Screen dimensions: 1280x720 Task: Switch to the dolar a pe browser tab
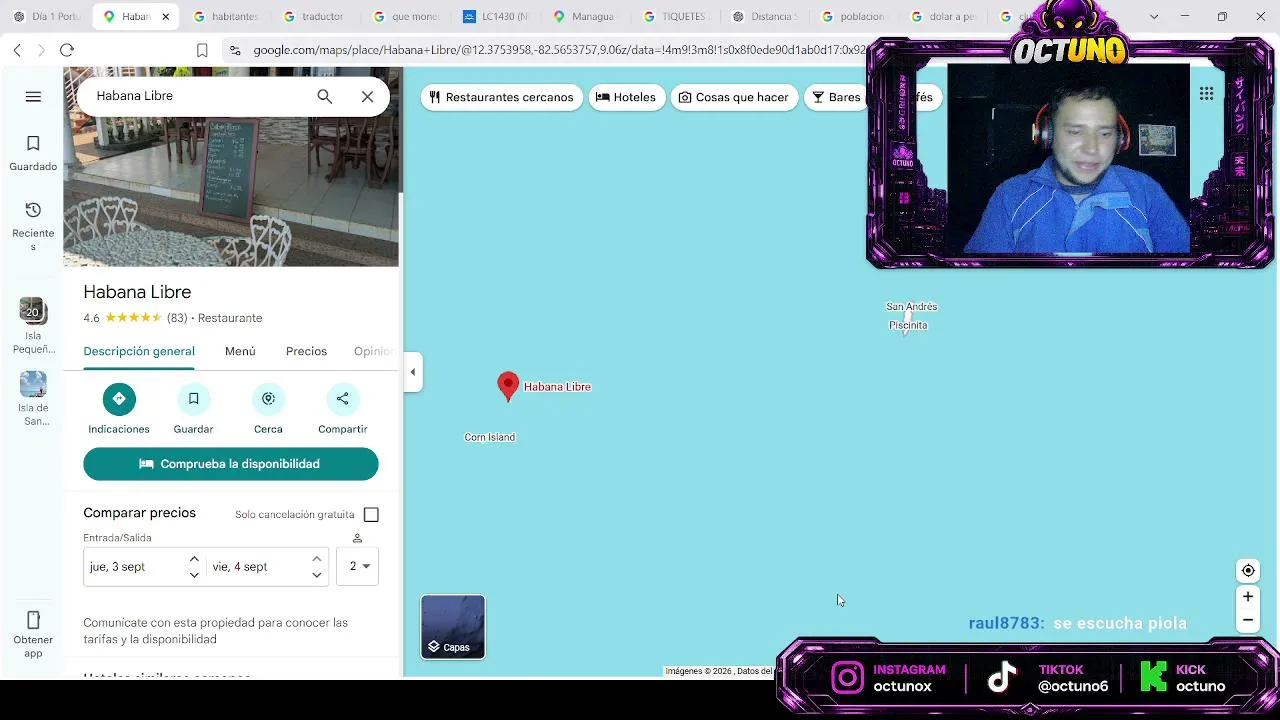tap(945, 16)
